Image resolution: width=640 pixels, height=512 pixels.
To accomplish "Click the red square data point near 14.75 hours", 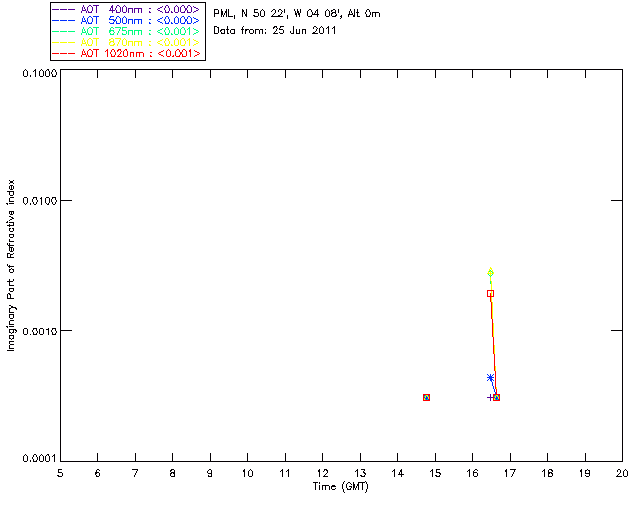I will [x=427, y=397].
